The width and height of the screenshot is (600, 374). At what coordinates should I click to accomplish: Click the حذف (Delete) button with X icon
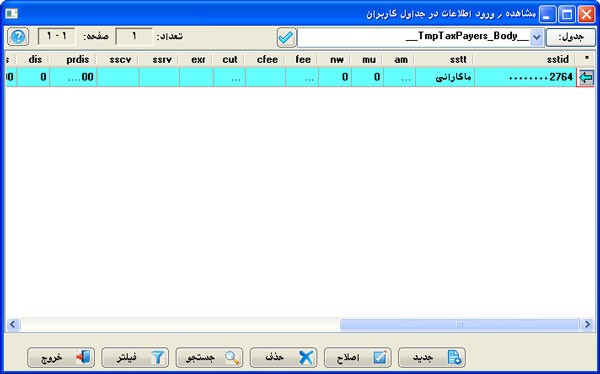tap(283, 358)
